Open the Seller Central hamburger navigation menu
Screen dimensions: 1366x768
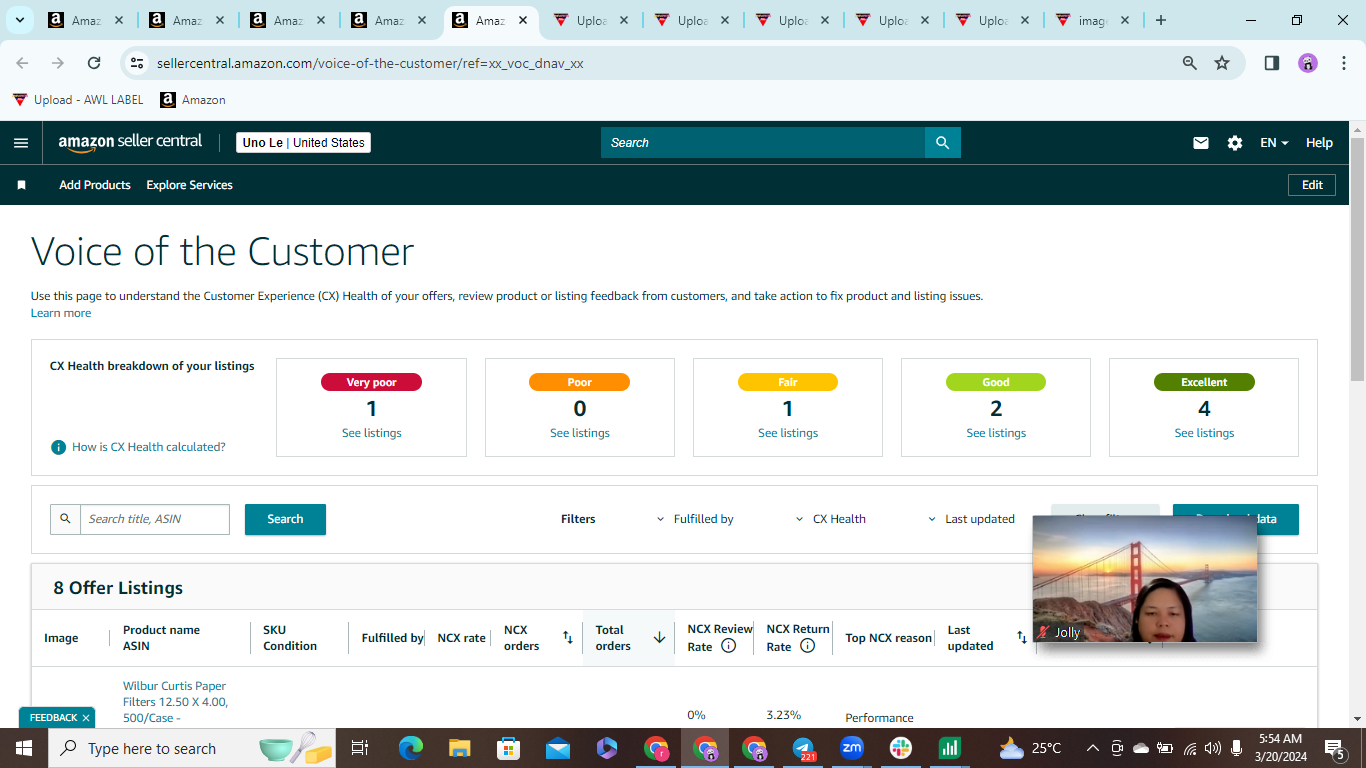tap(21, 143)
